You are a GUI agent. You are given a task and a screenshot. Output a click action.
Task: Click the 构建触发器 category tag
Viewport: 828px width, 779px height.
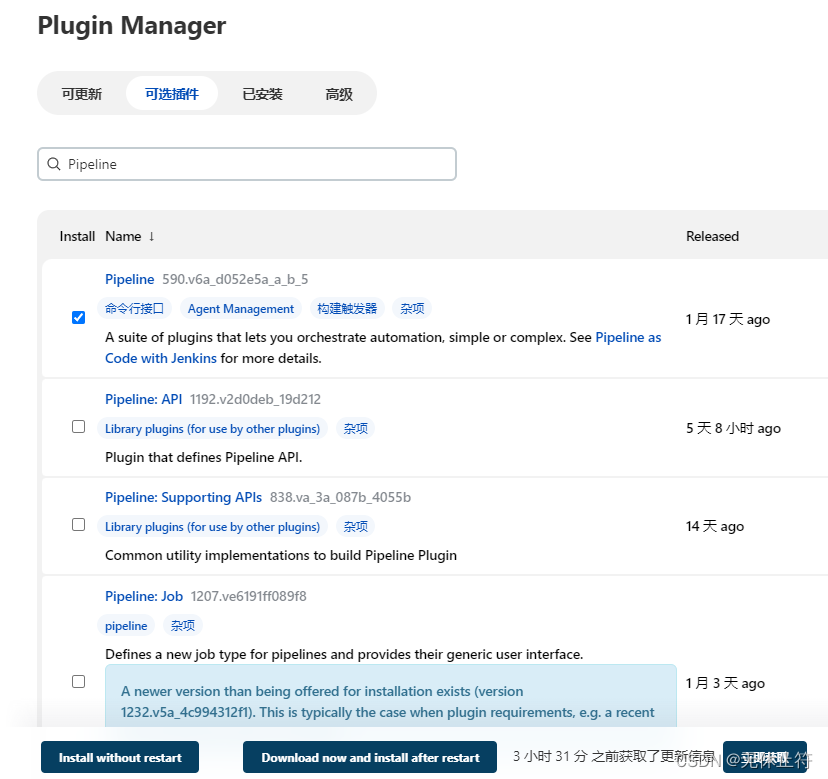pyautogui.click(x=347, y=308)
